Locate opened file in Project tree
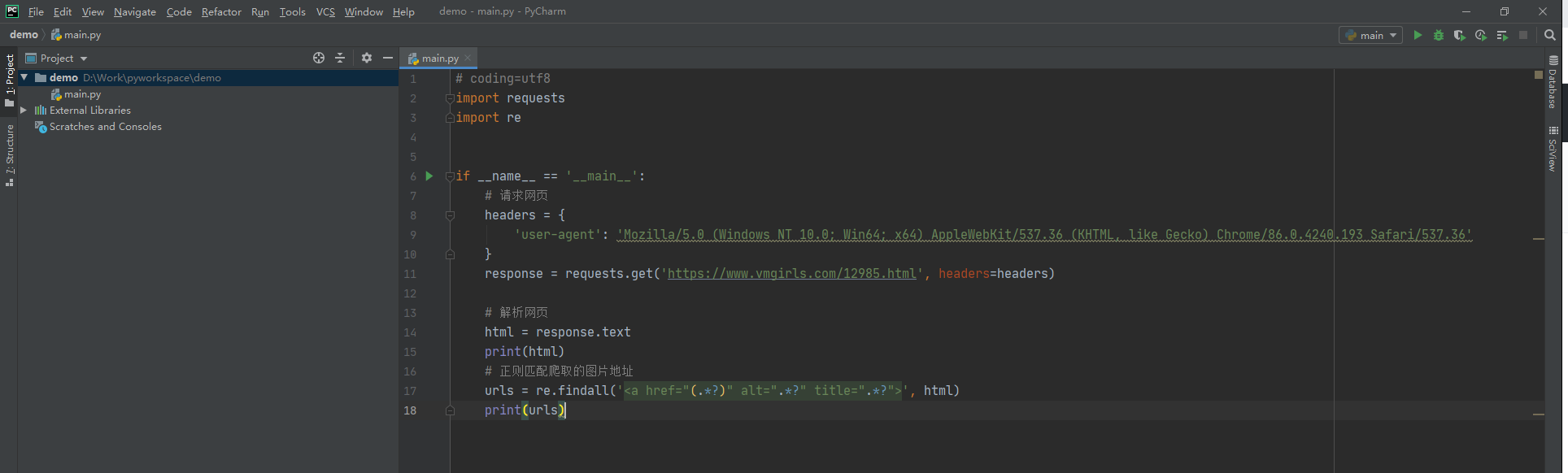The width and height of the screenshot is (1568, 473). [319, 58]
